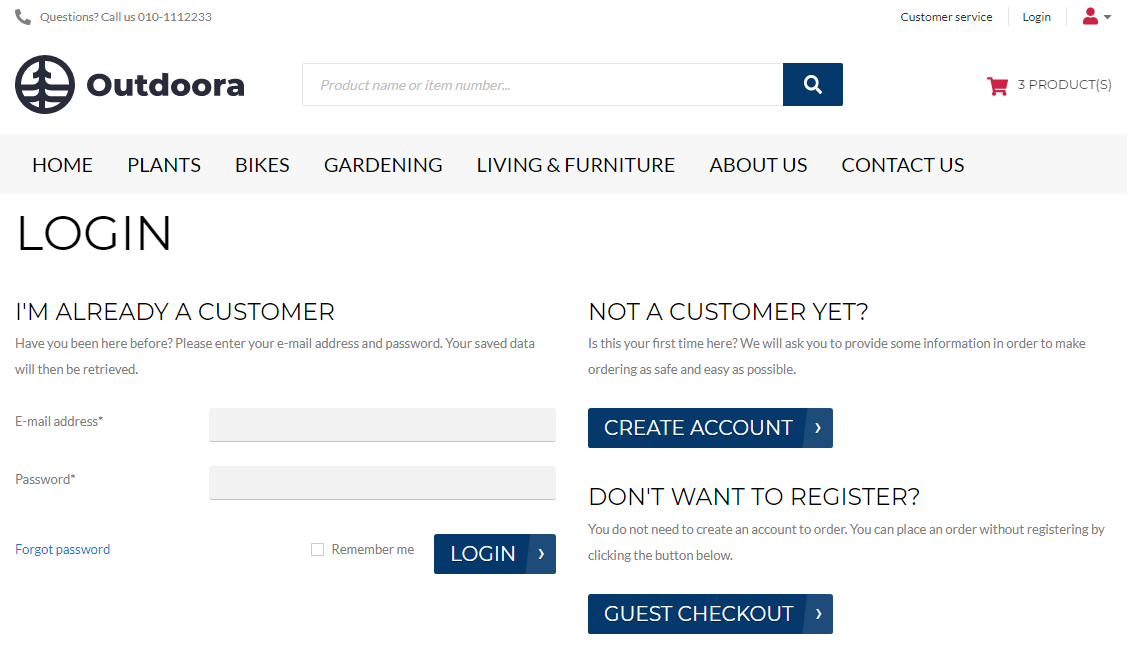Click the arrow on the Login button
Screen dimensions: 1127x646
(x=541, y=554)
